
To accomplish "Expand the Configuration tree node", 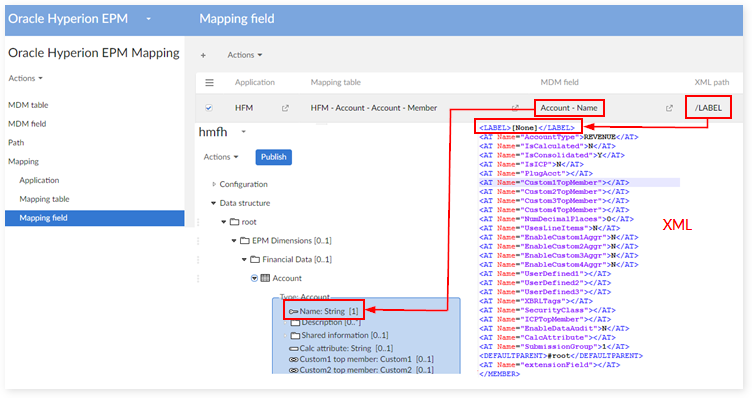I will tap(214, 184).
